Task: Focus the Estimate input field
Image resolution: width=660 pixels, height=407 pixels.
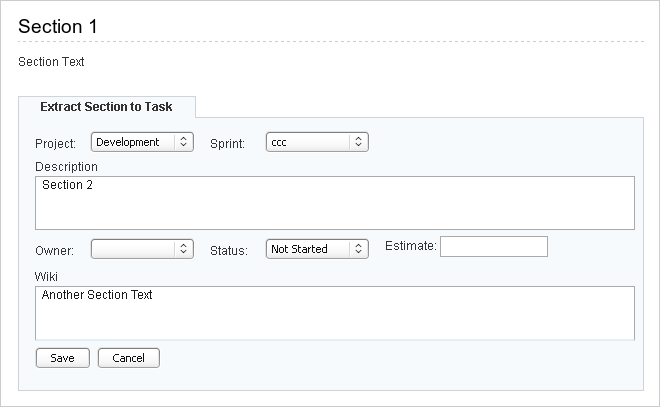Action: (x=494, y=246)
